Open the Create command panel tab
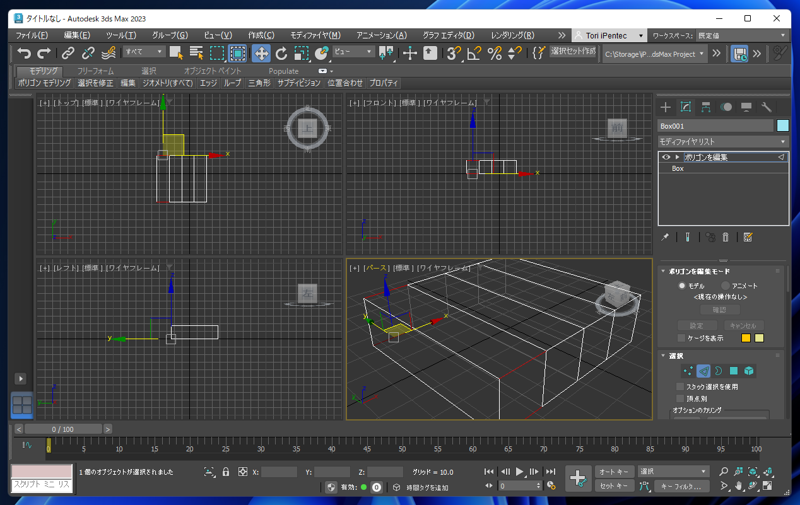 tap(665, 107)
